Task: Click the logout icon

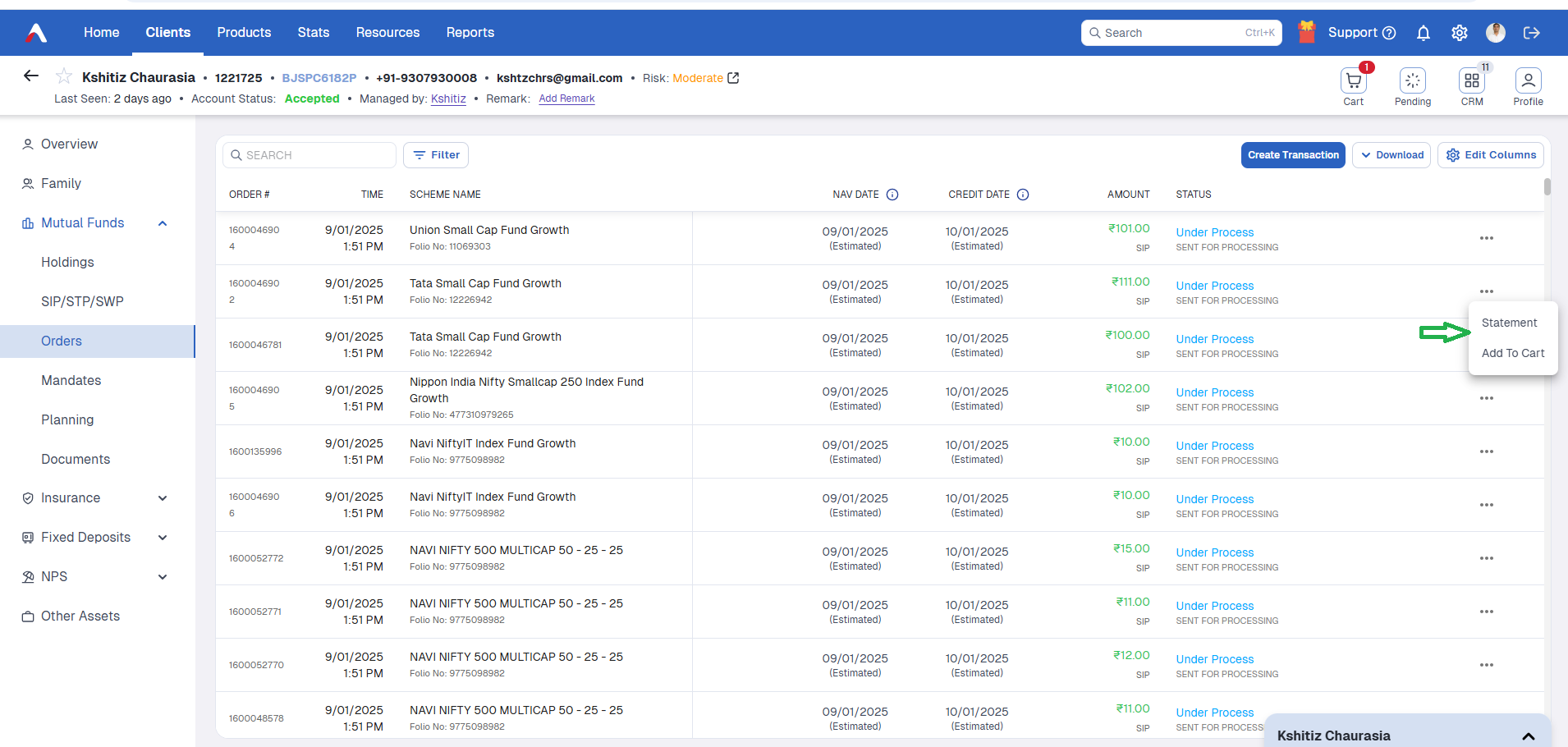Action: (1532, 33)
